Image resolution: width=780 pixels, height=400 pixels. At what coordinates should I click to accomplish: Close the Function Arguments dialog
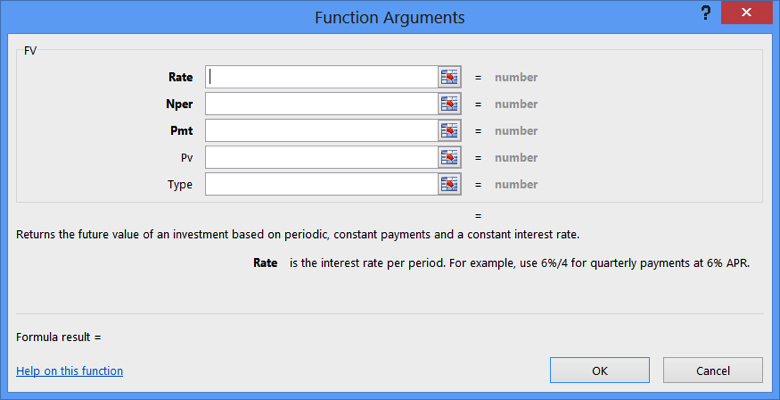coord(748,14)
